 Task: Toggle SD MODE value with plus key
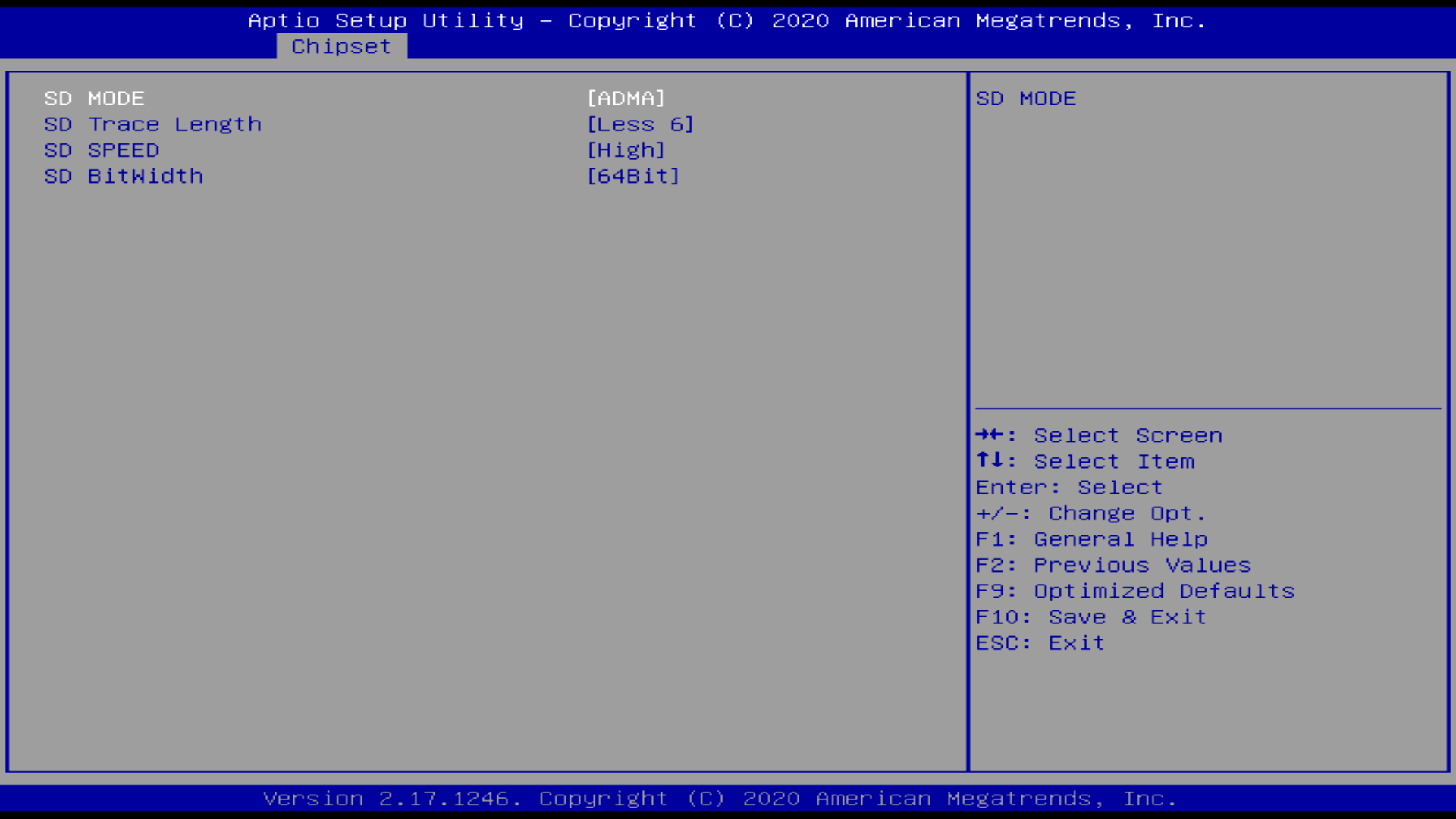coord(625,97)
